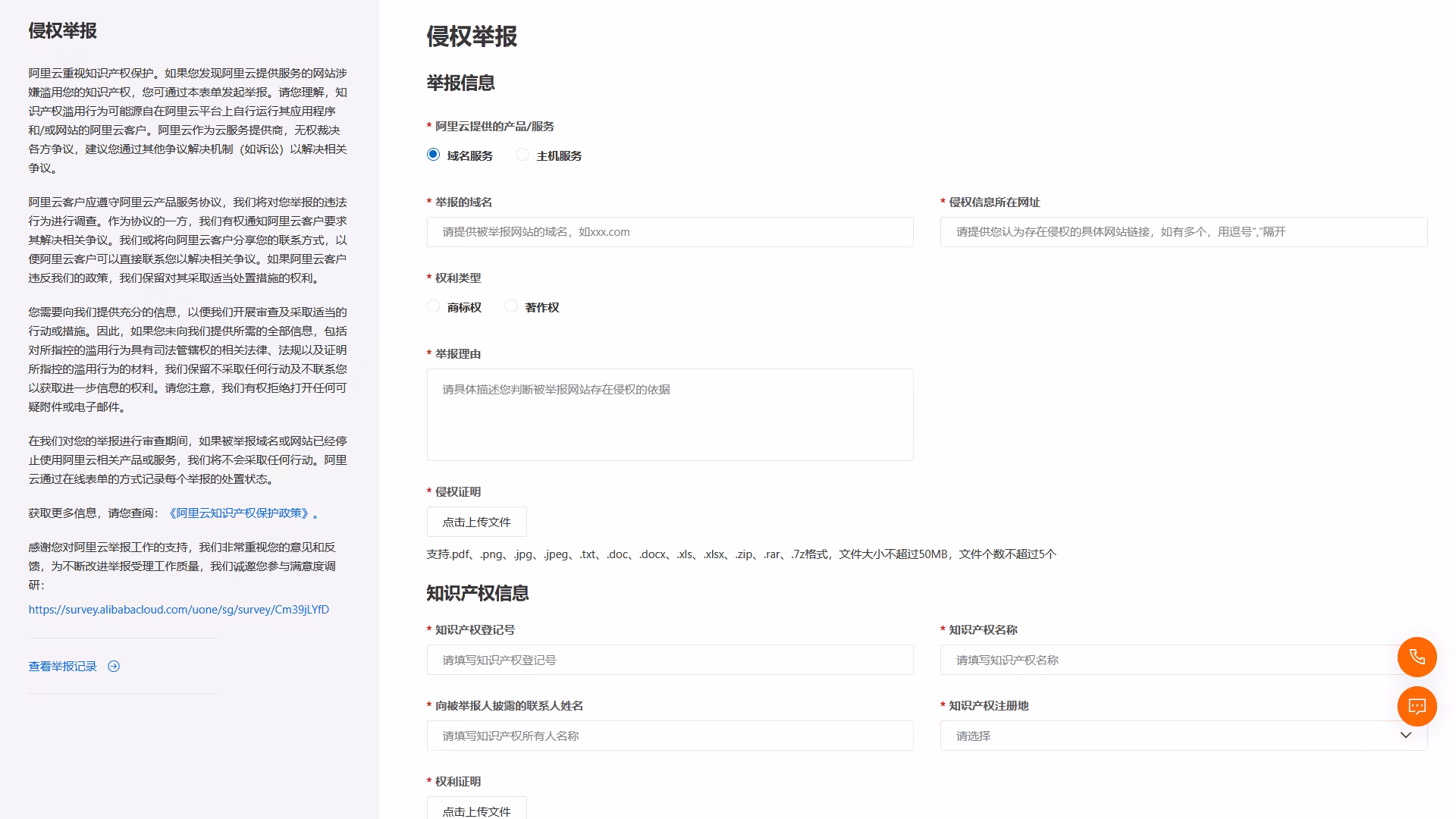Click the 知识产权登记号 input field
This screenshot has width=1456, height=819.
coord(670,660)
